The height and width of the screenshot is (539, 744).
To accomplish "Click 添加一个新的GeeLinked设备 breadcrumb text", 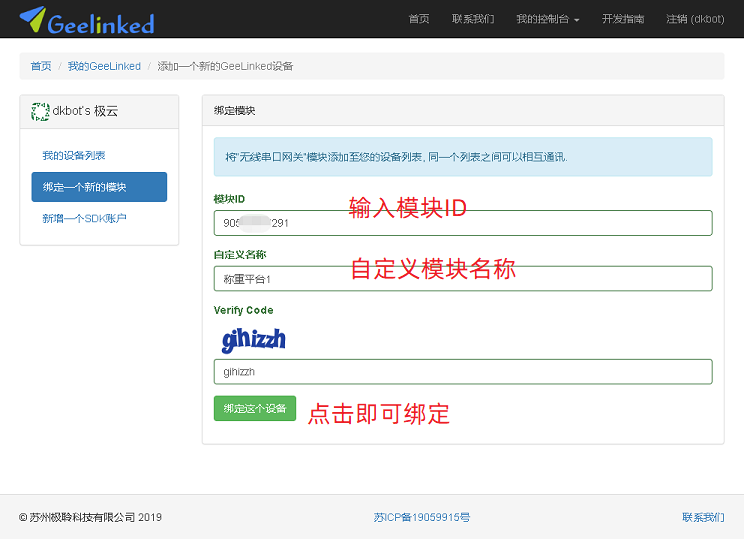I will coord(225,66).
